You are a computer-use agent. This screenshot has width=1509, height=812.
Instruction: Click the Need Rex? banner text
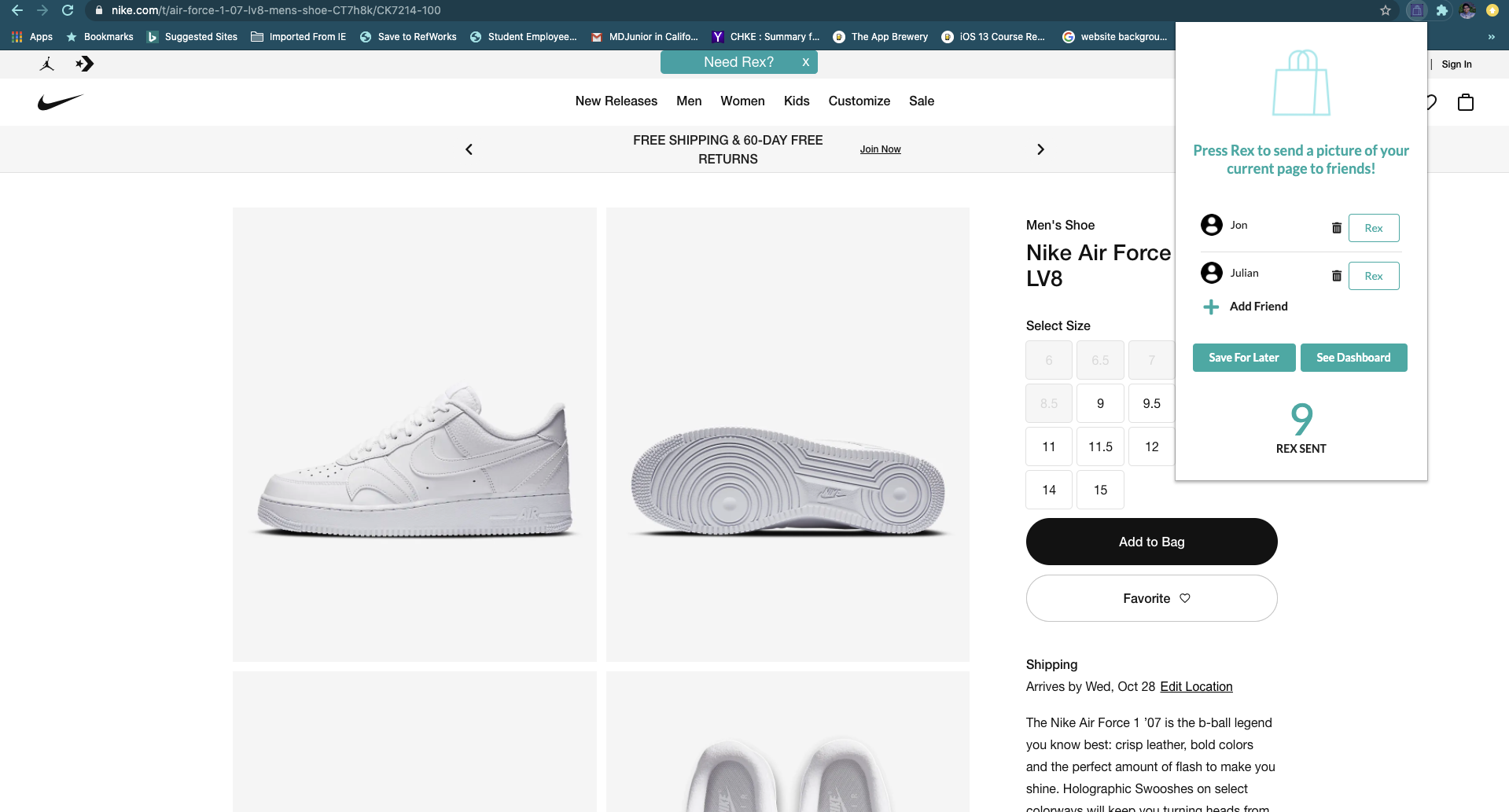[x=738, y=62]
